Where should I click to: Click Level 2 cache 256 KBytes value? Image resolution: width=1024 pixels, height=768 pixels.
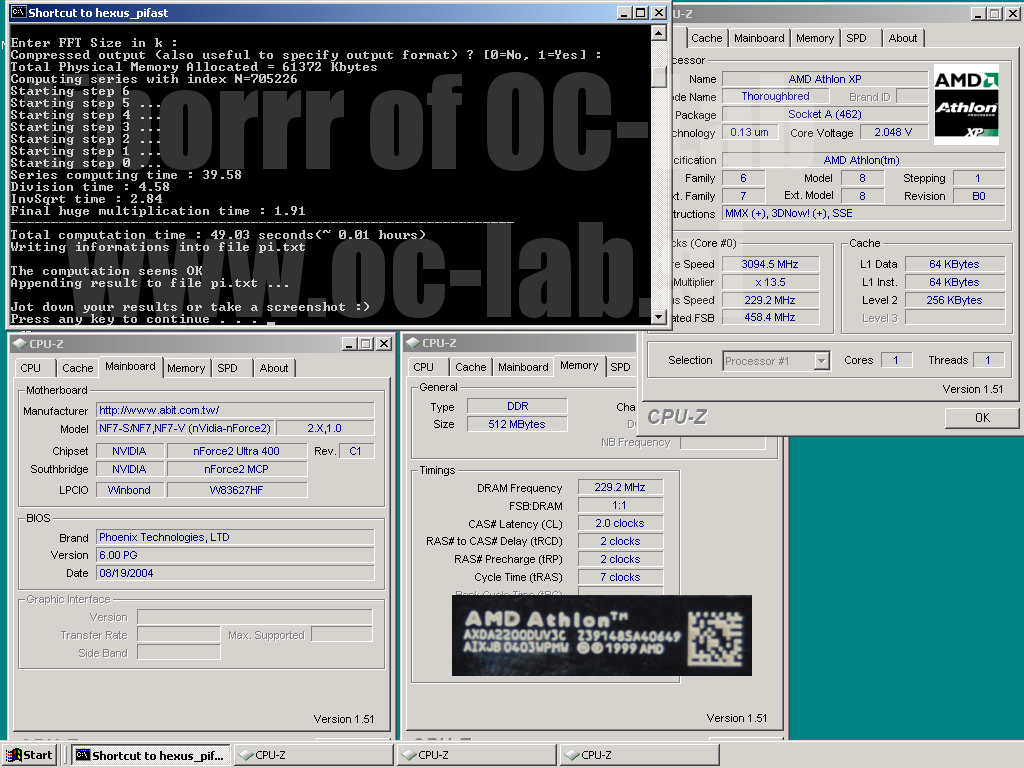pyautogui.click(x=954, y=300)
